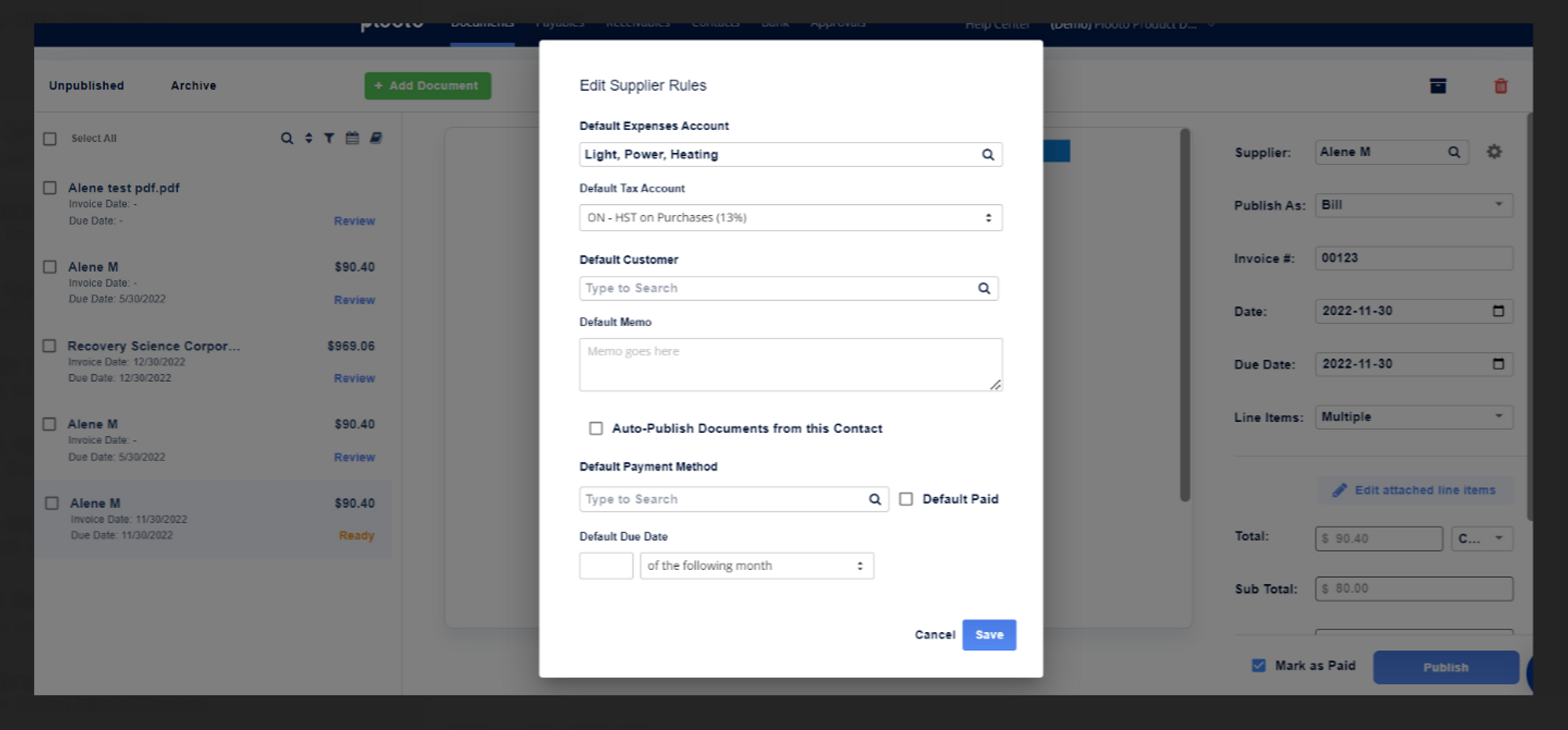Open the Publish As dropdown
This screenshot has height=730, width=1568.
[1413, 205]
